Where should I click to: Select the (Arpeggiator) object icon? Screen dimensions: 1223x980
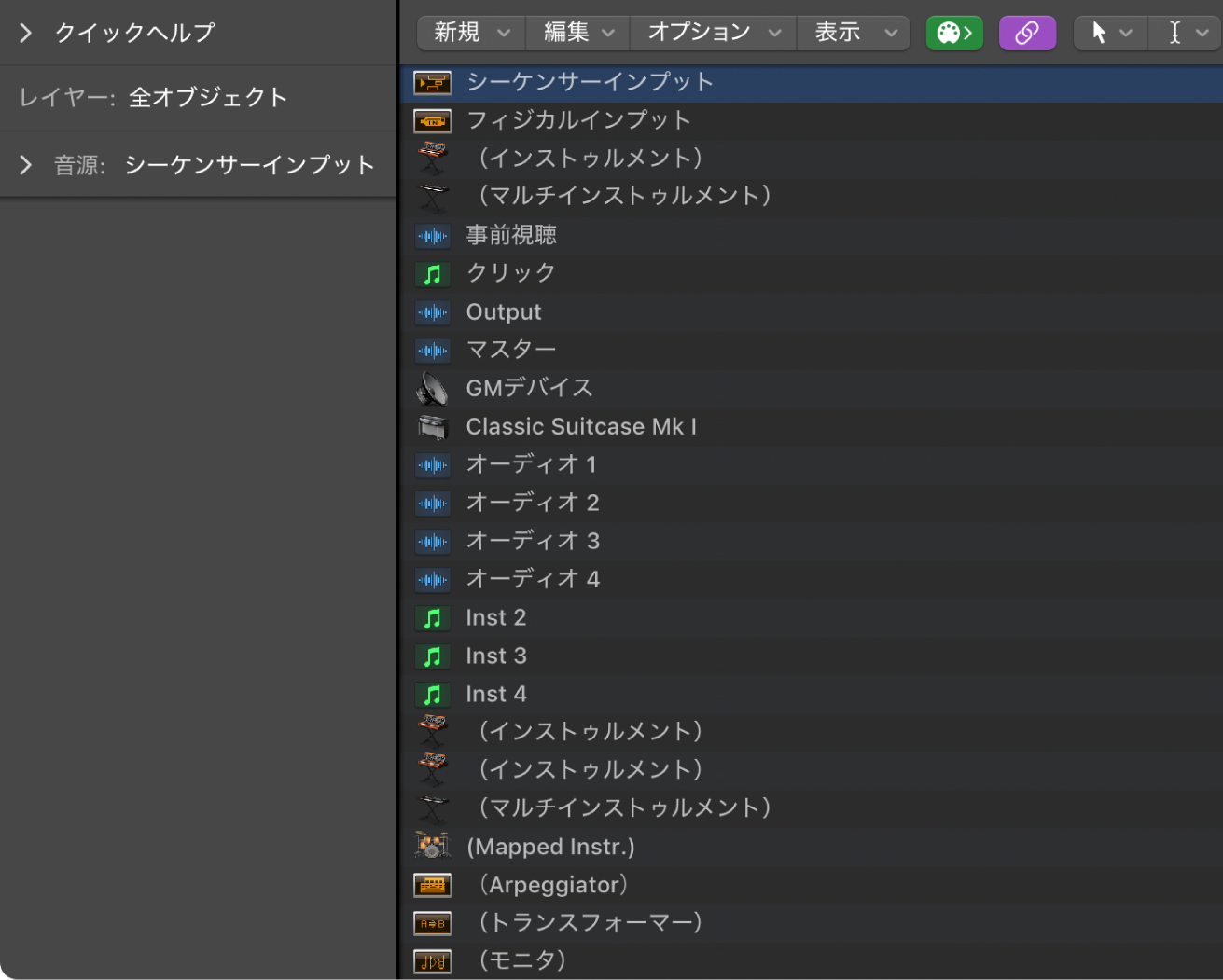pyautogui.click(x=433, y=885)
